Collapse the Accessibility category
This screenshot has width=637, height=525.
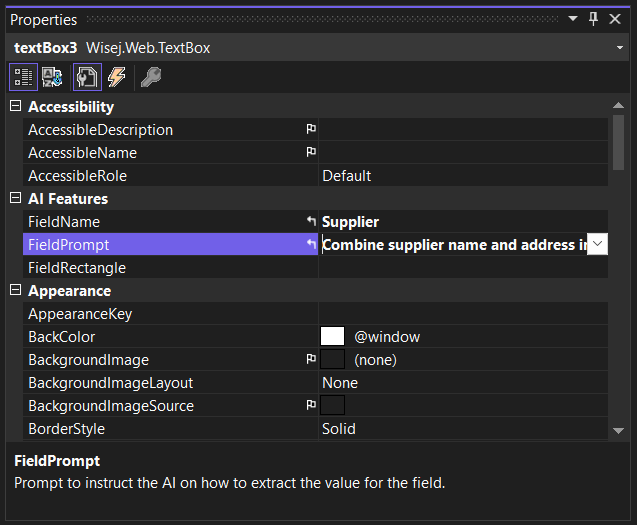coord(15,106)
